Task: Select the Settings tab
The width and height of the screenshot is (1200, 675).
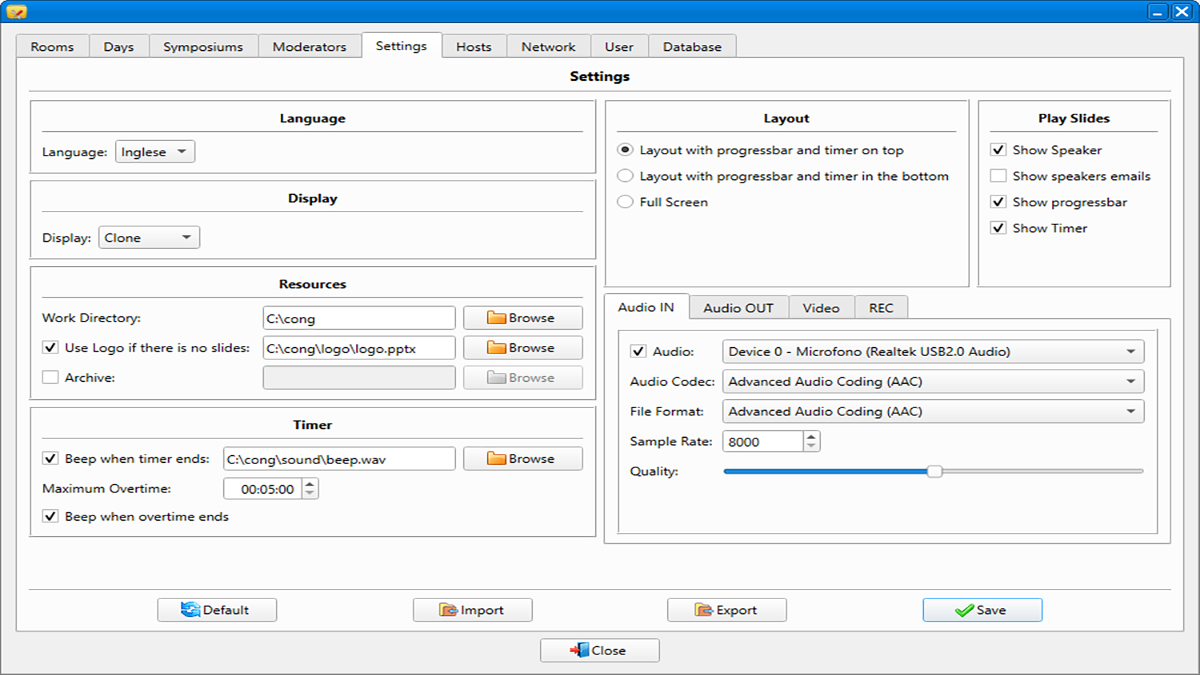Action: click(401, 46)
